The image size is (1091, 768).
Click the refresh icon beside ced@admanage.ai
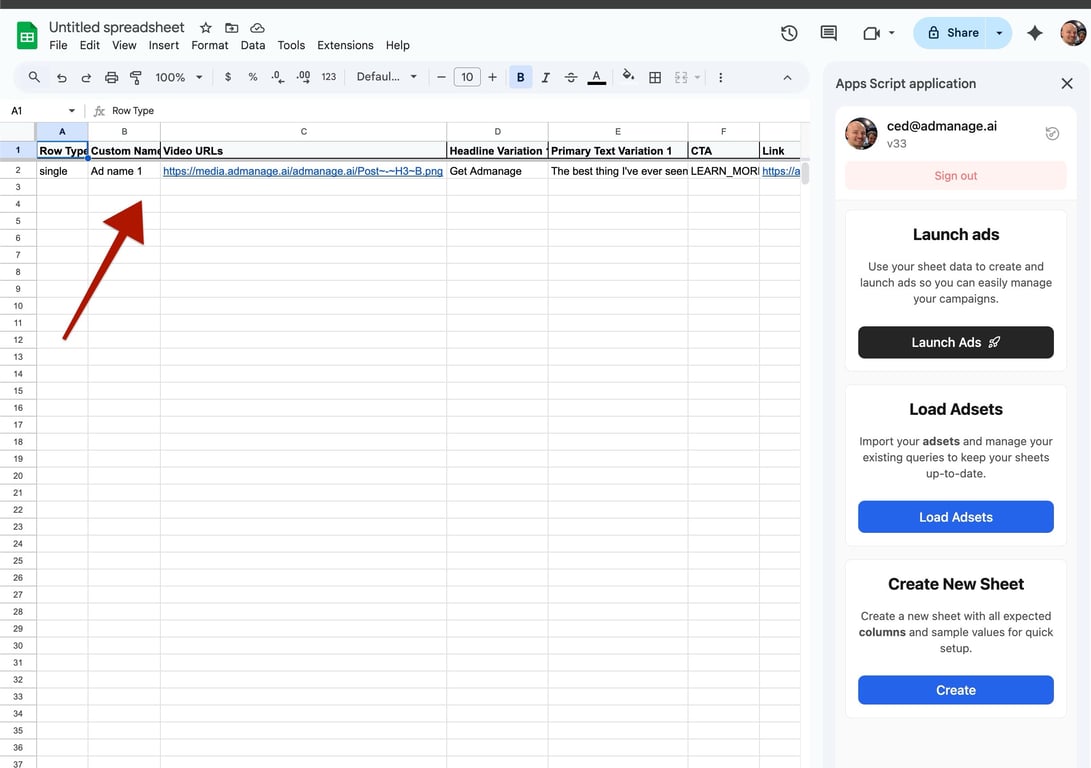point(1051,134)
